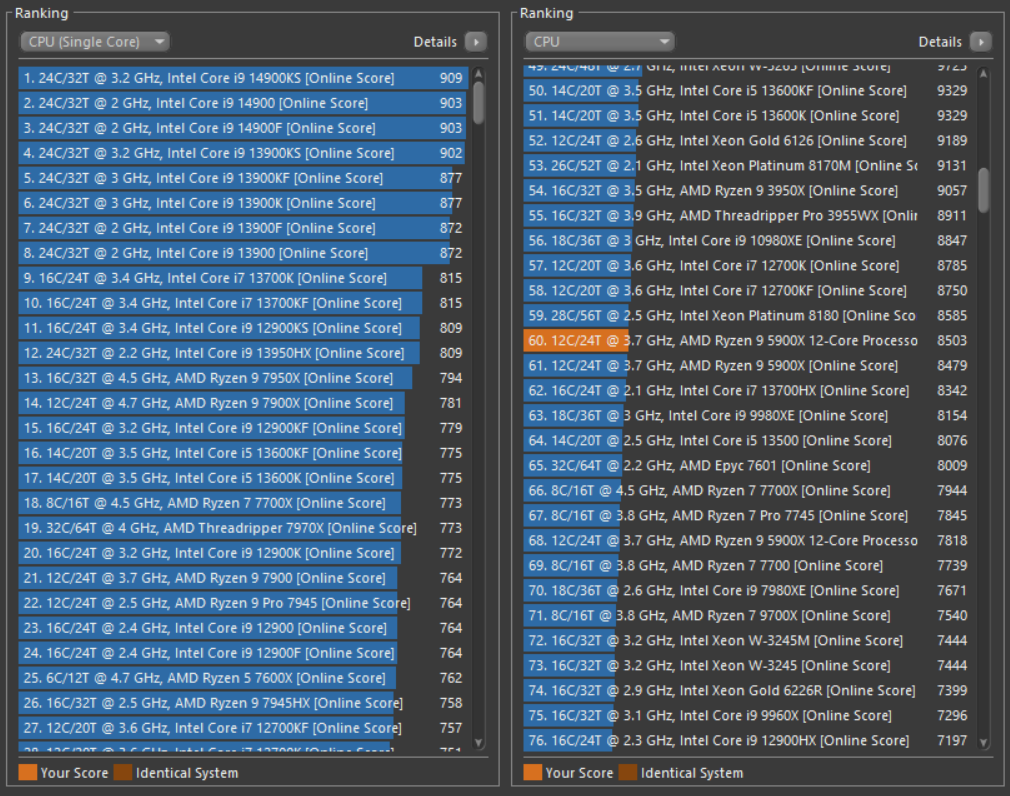Viewport: 1010px width, 796px height.
Task: Select row 21 AMD Ryzen 9 7900
Action: coord(243,578)
